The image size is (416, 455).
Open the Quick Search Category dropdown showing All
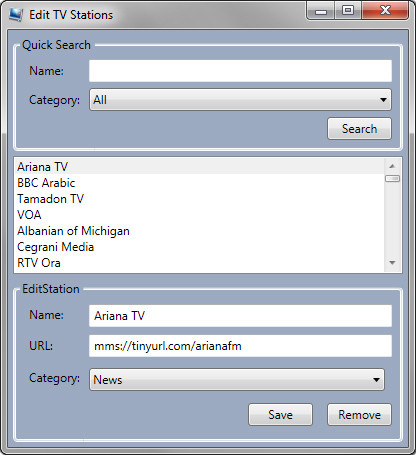[240, 99]
